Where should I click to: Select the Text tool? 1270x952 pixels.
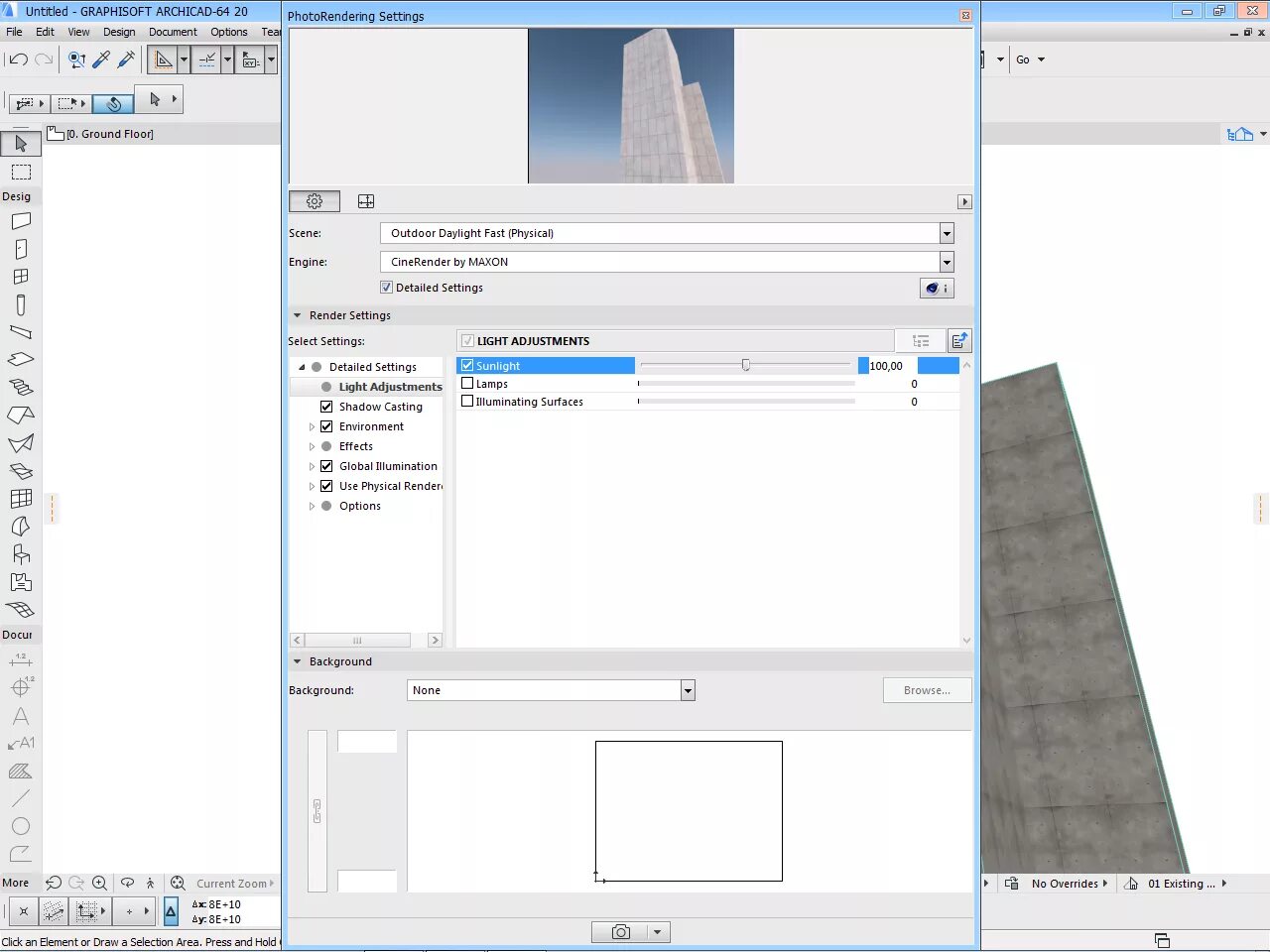(21, 715)
